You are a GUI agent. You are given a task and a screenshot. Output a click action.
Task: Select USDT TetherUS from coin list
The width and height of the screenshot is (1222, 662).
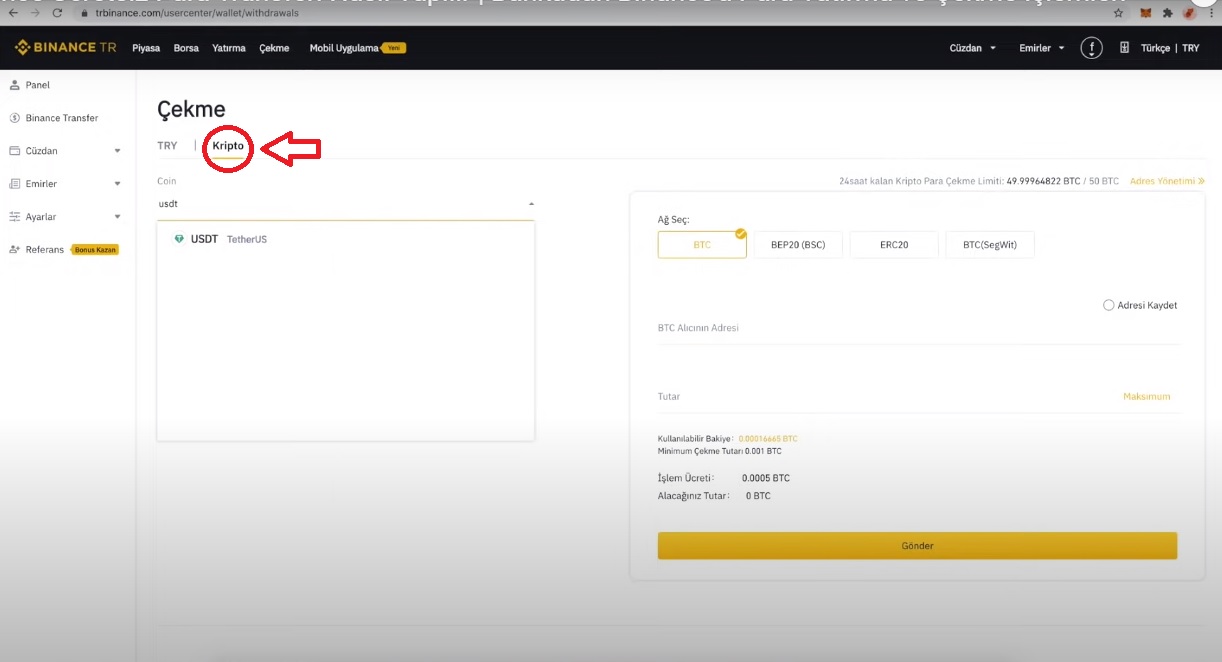[x=345, y=239]
